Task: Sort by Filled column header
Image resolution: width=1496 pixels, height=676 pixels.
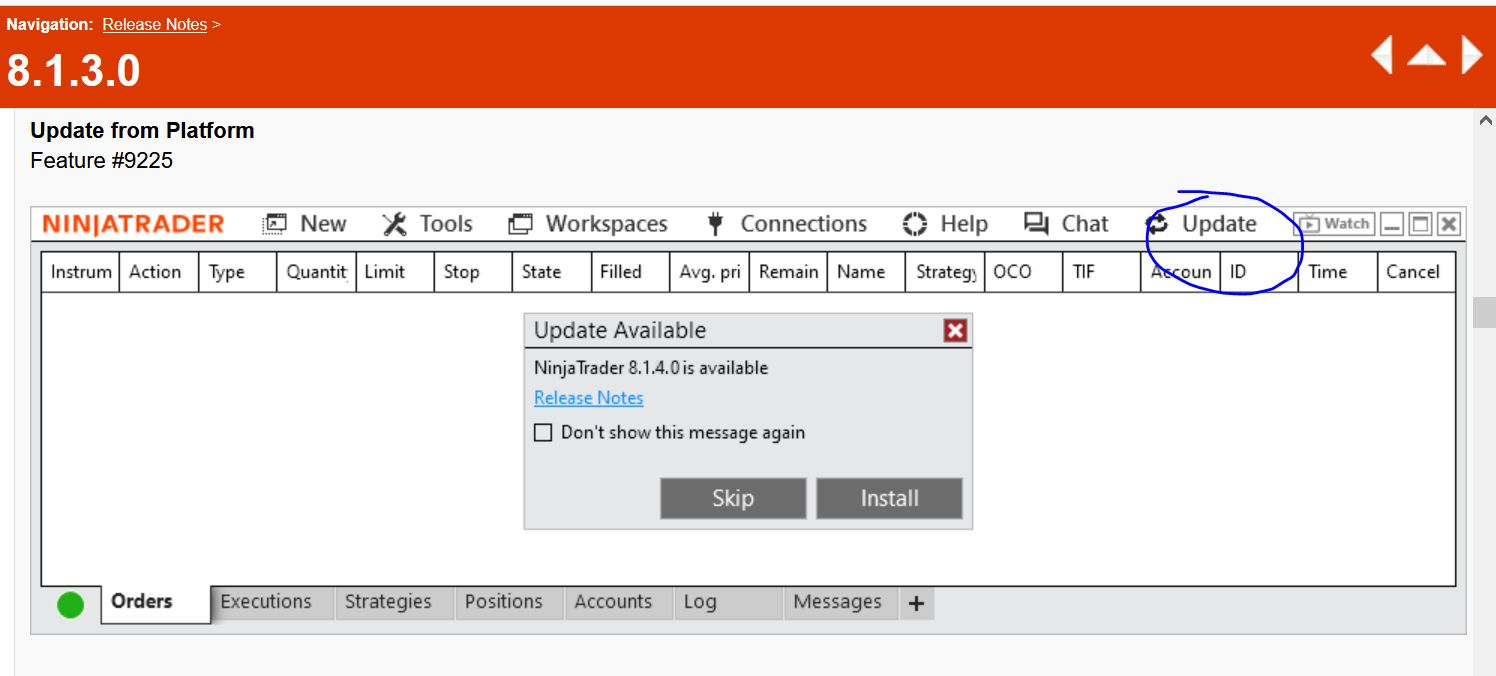Action: pyautogui.click(x=630, y=272)
